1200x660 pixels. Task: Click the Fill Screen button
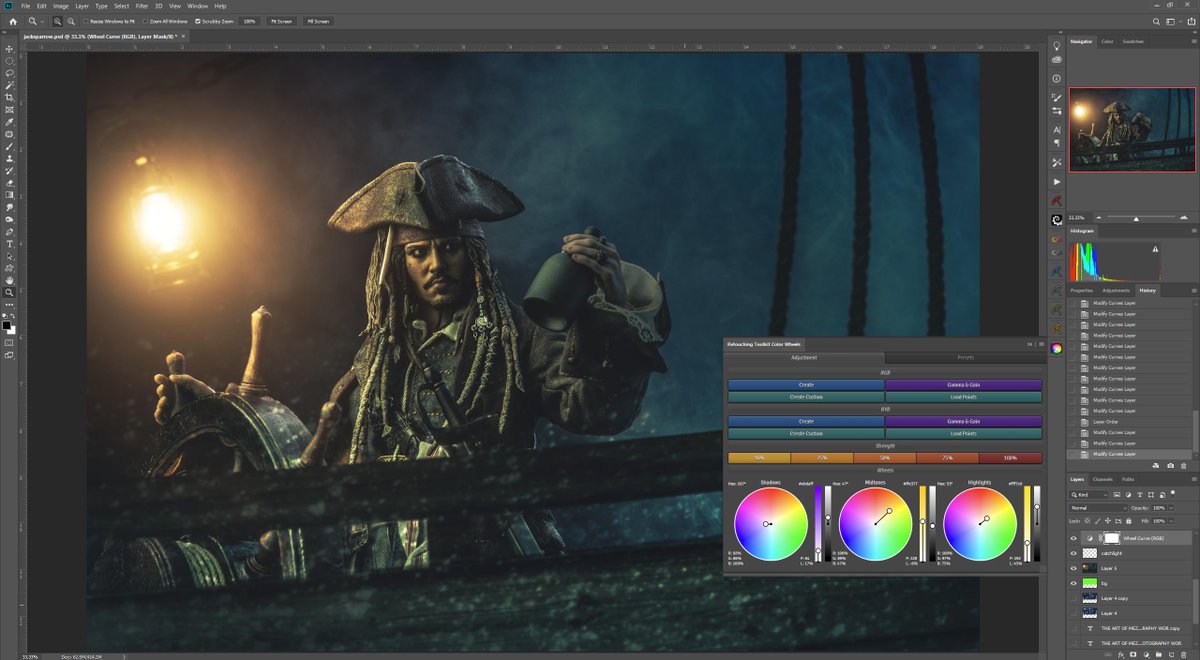316,20
